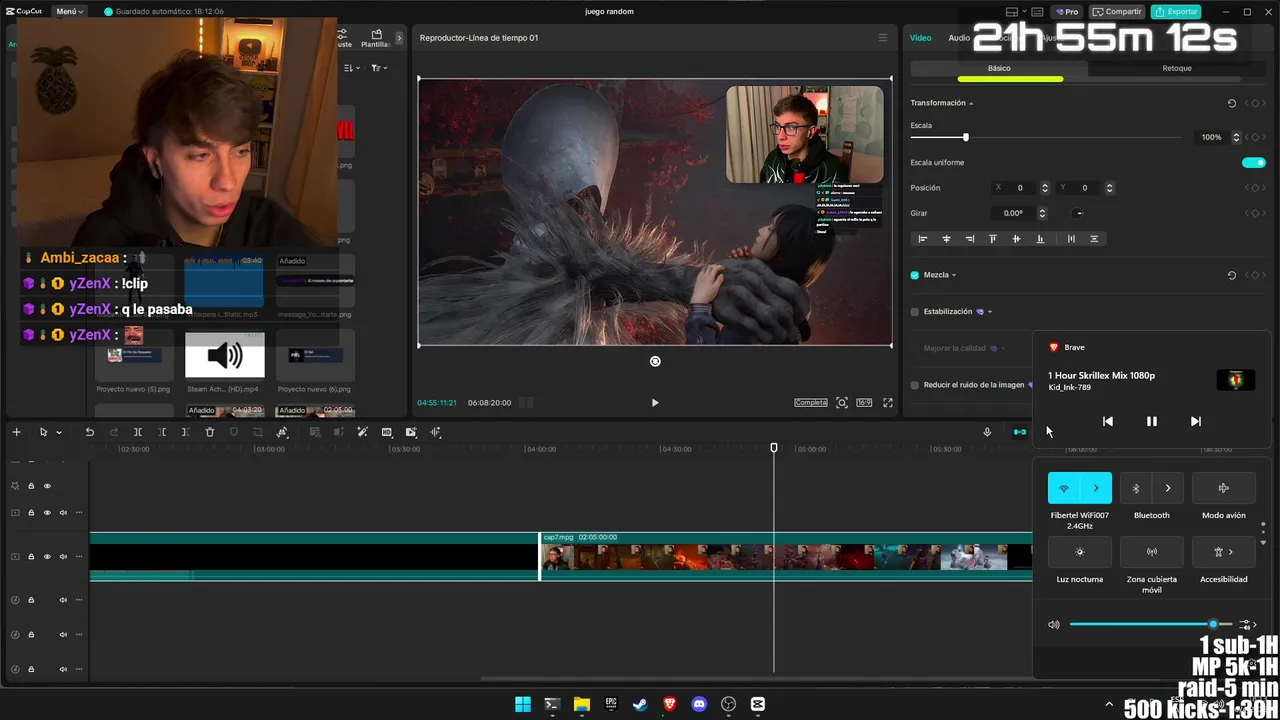
Task: Click the Redo arrow in timeline toolbar
Action: click(113, 432)
